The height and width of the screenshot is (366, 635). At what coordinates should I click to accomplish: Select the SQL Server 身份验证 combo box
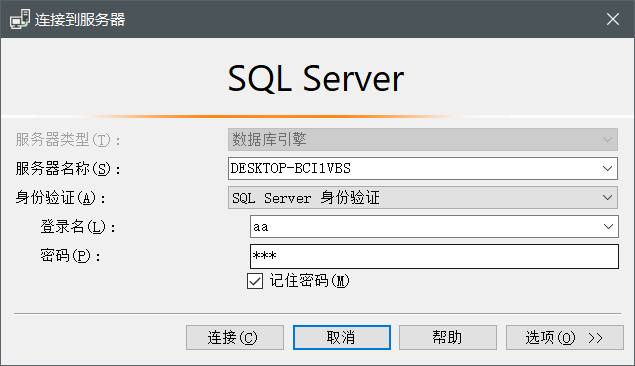[423, 198]
